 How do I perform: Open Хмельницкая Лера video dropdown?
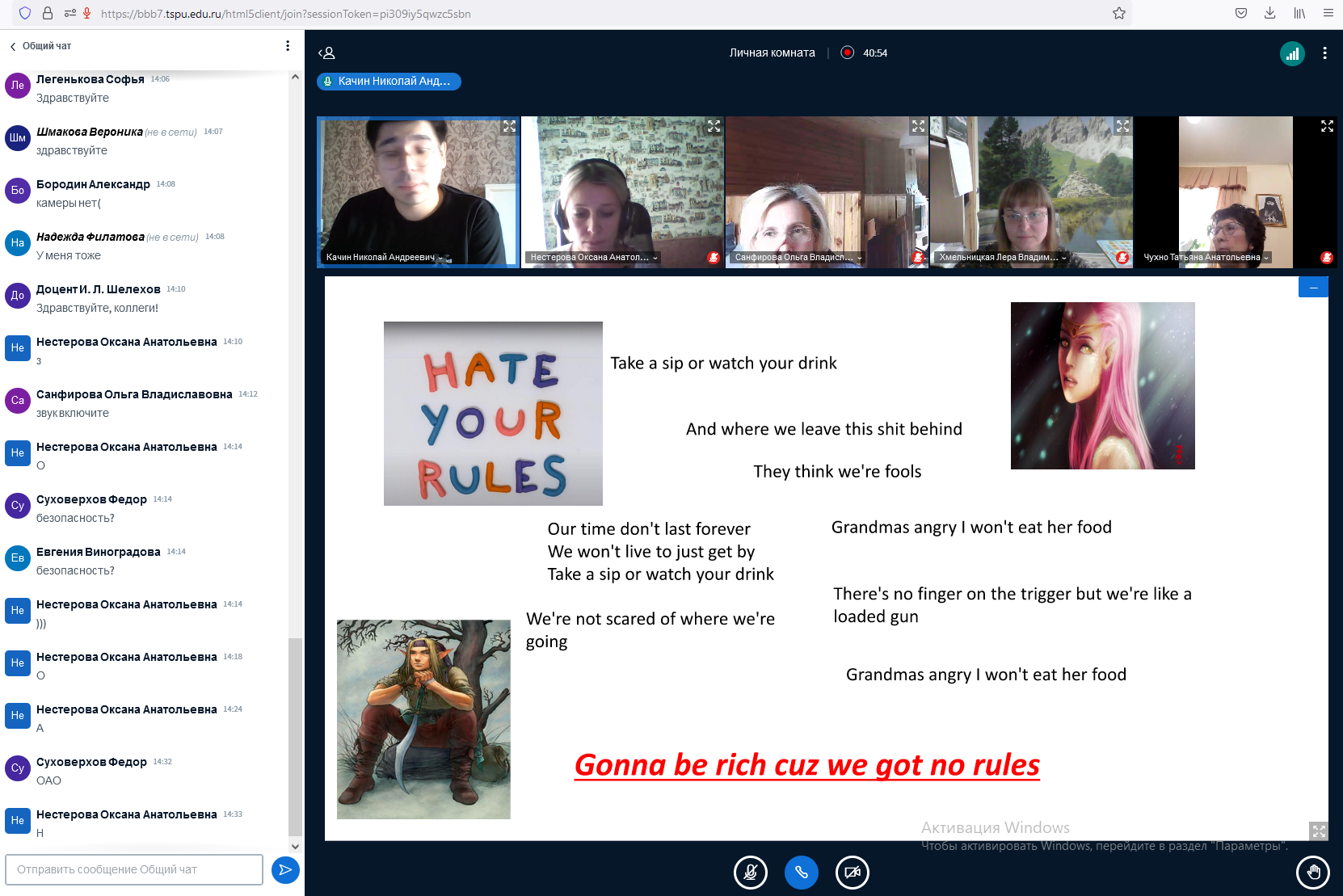click(1003, 258)
